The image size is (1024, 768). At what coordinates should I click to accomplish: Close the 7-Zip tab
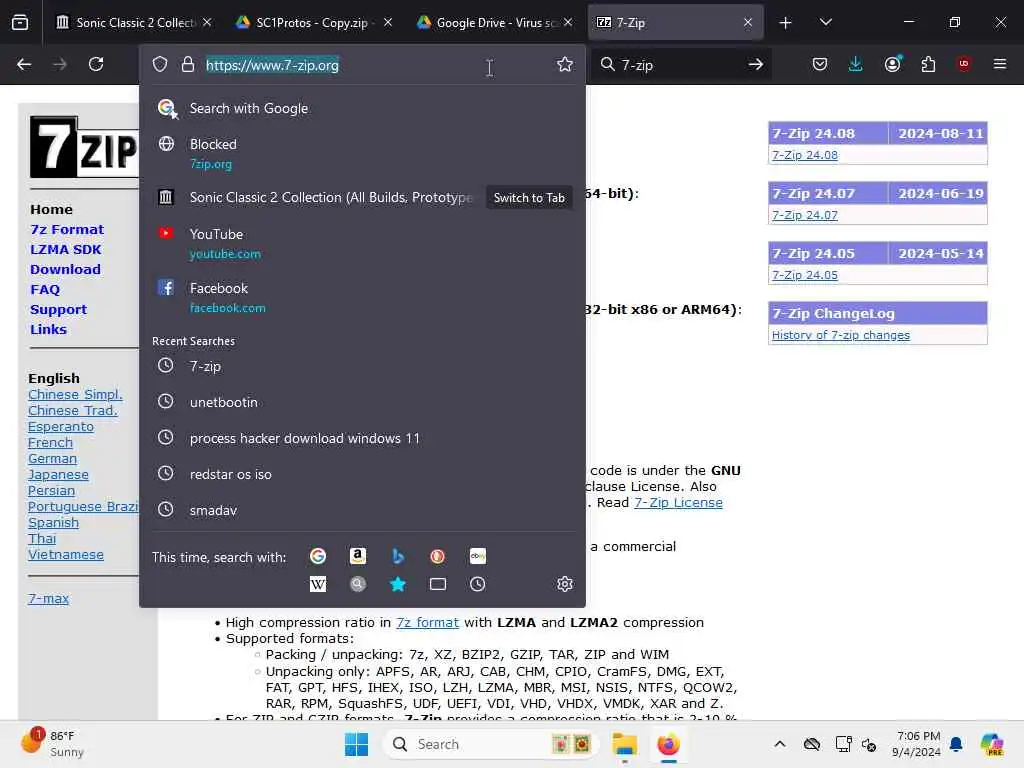coord(748,22)
